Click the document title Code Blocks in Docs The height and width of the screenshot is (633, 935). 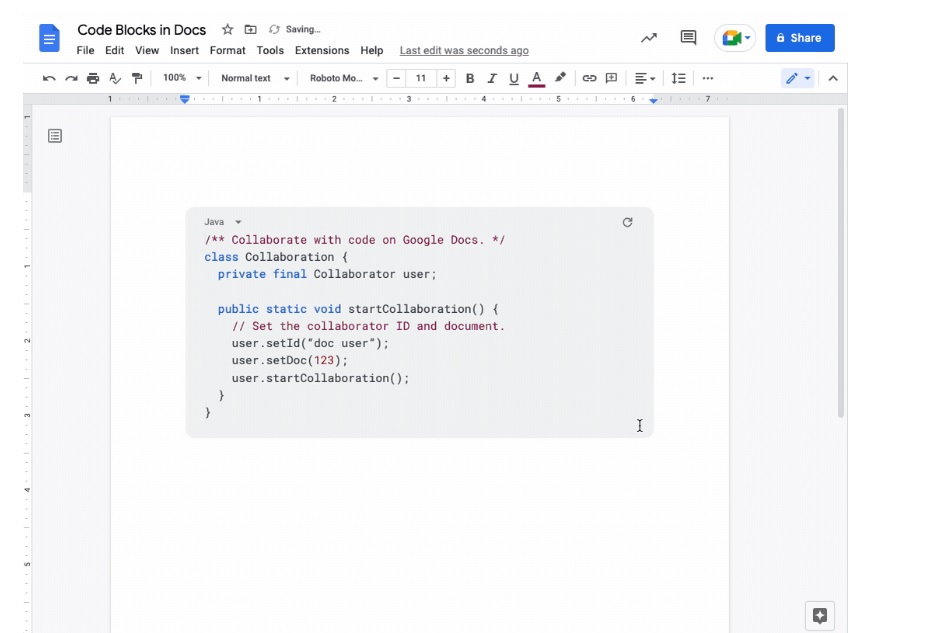[x=142, y=30]
